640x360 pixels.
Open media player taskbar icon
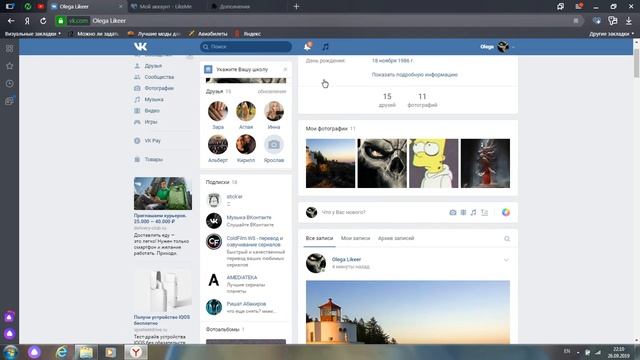pyautogui.click(x=110, y=352)
